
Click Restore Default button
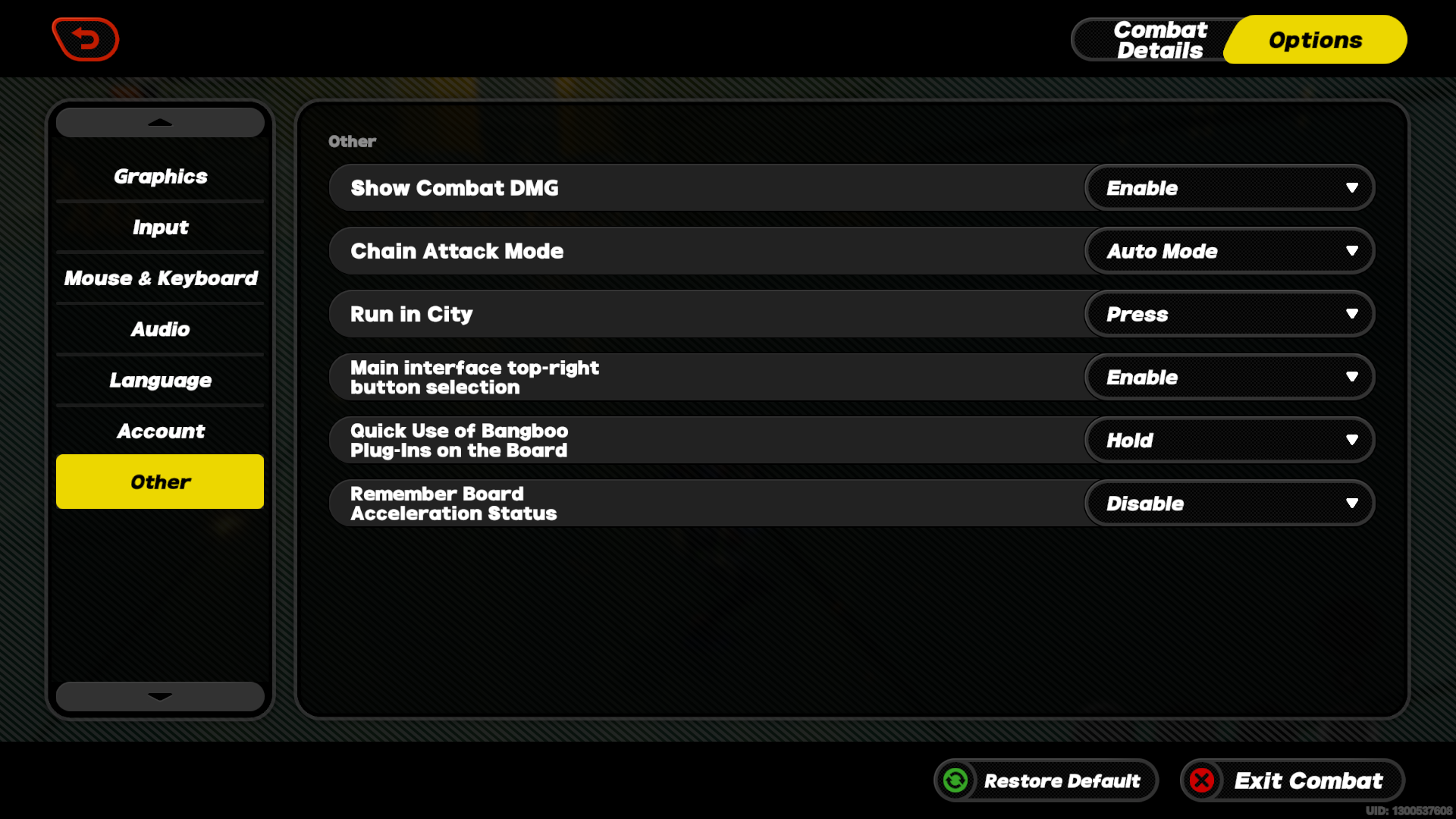1044,781
